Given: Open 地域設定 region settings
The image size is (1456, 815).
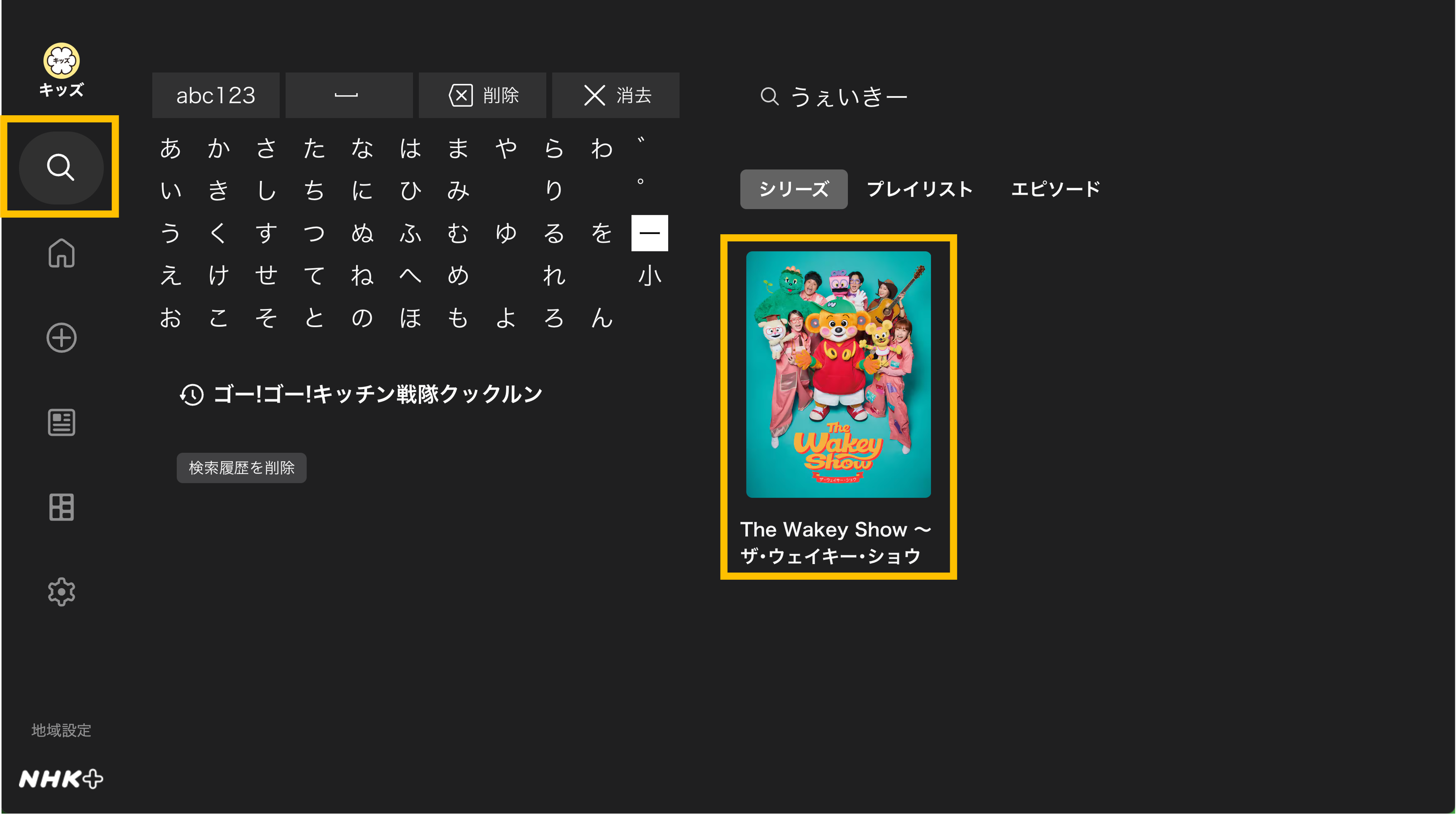Looking at the screenshot, I should (61, 730).
